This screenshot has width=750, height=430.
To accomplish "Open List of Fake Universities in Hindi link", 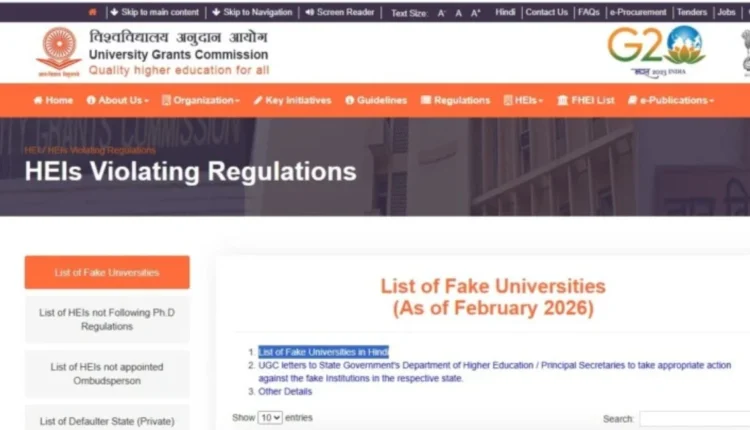I will click(x=323, y=352).
